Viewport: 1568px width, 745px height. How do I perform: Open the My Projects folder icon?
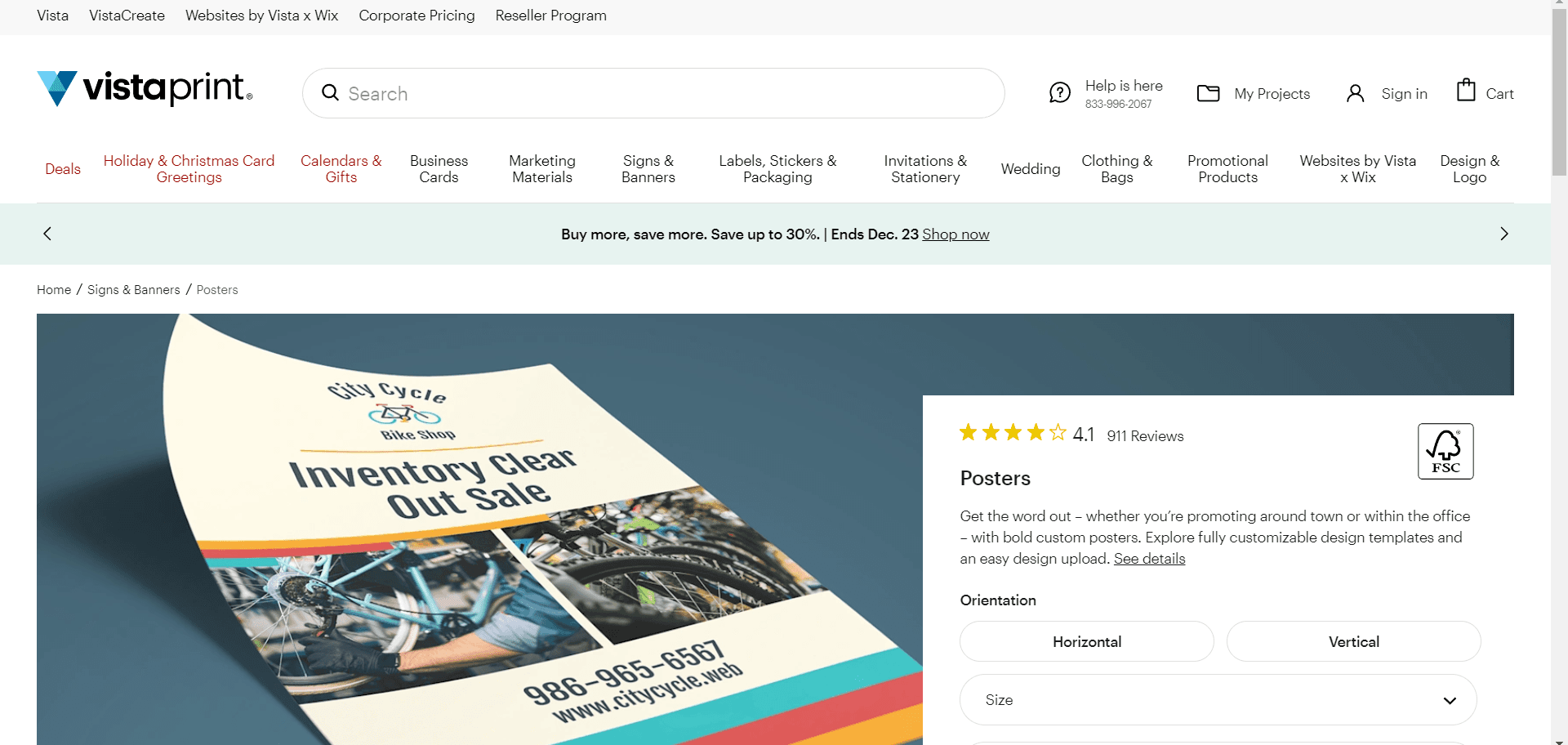[1209, 93]
